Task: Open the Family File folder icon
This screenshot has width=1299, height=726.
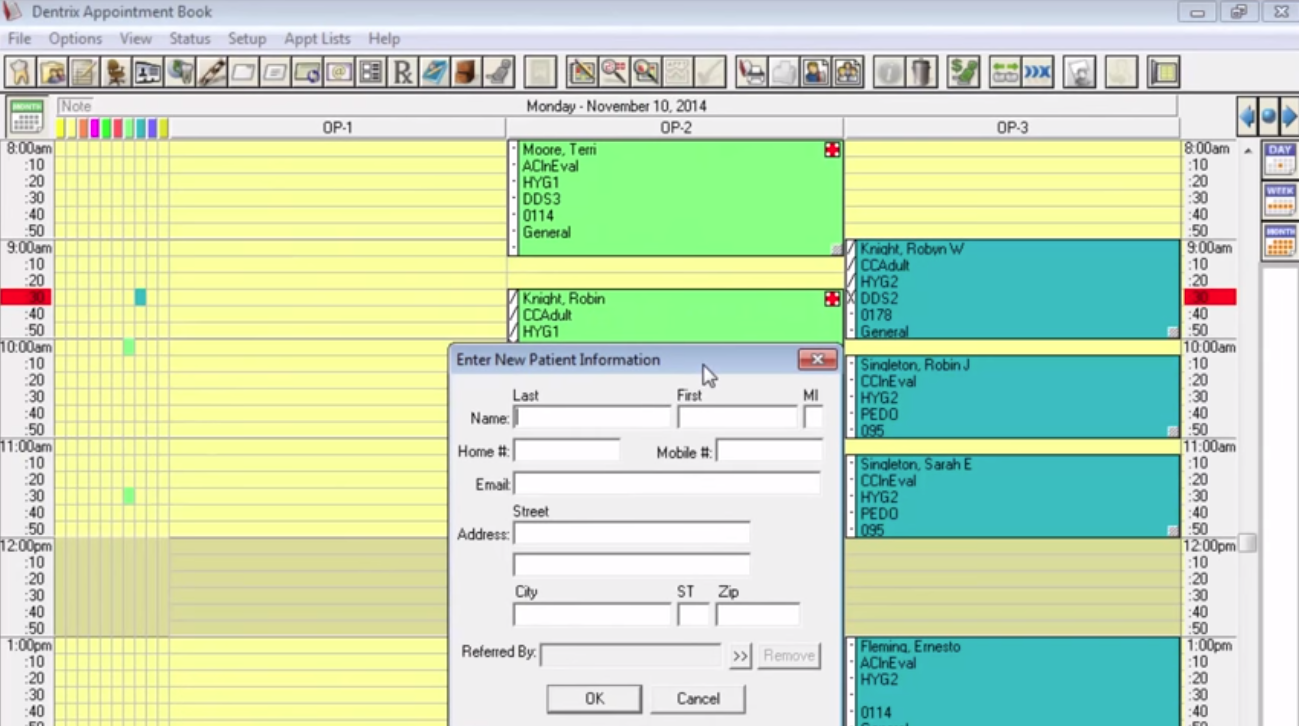Action: (x=52, y=72)
